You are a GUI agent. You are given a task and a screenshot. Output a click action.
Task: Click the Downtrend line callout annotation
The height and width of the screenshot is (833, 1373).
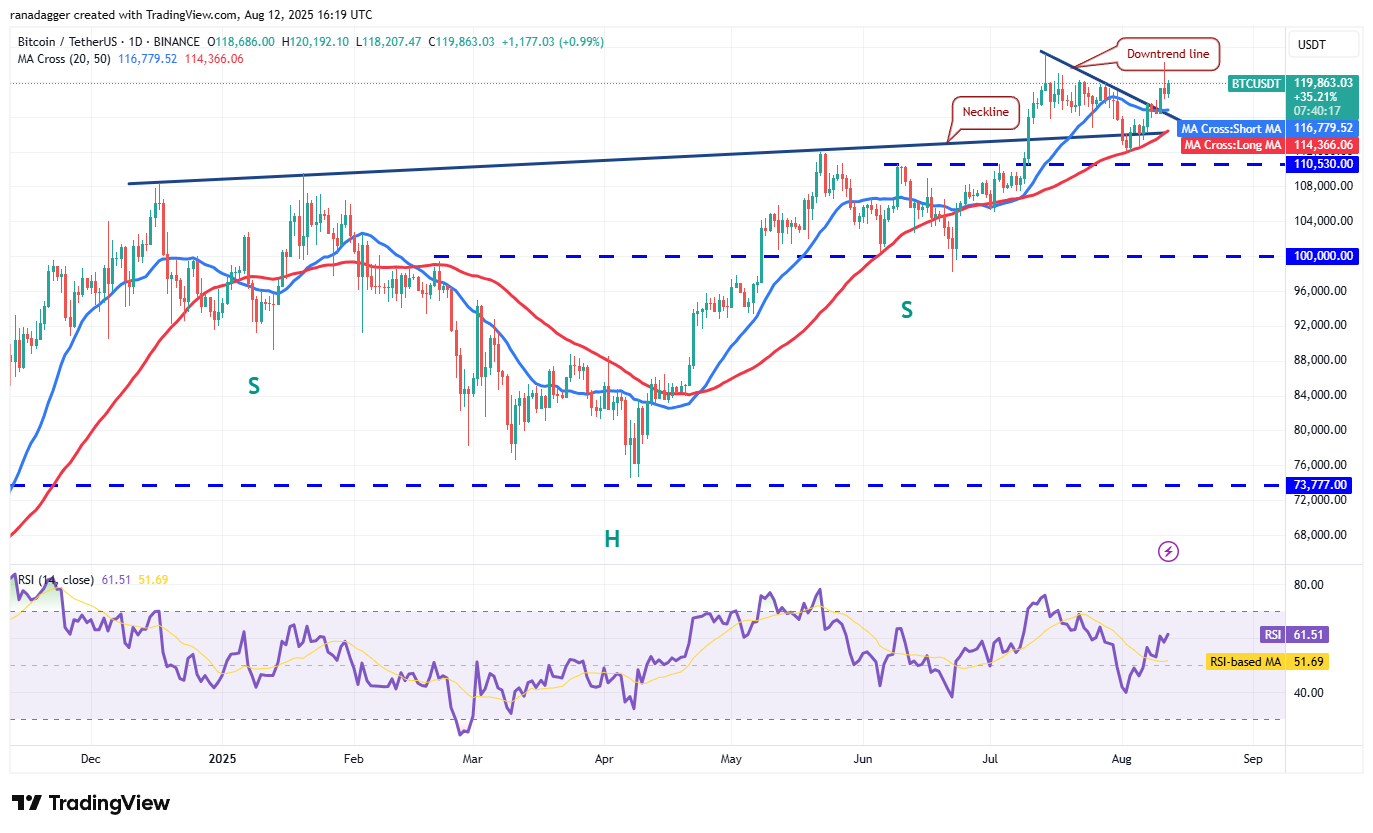[1167, 53]
